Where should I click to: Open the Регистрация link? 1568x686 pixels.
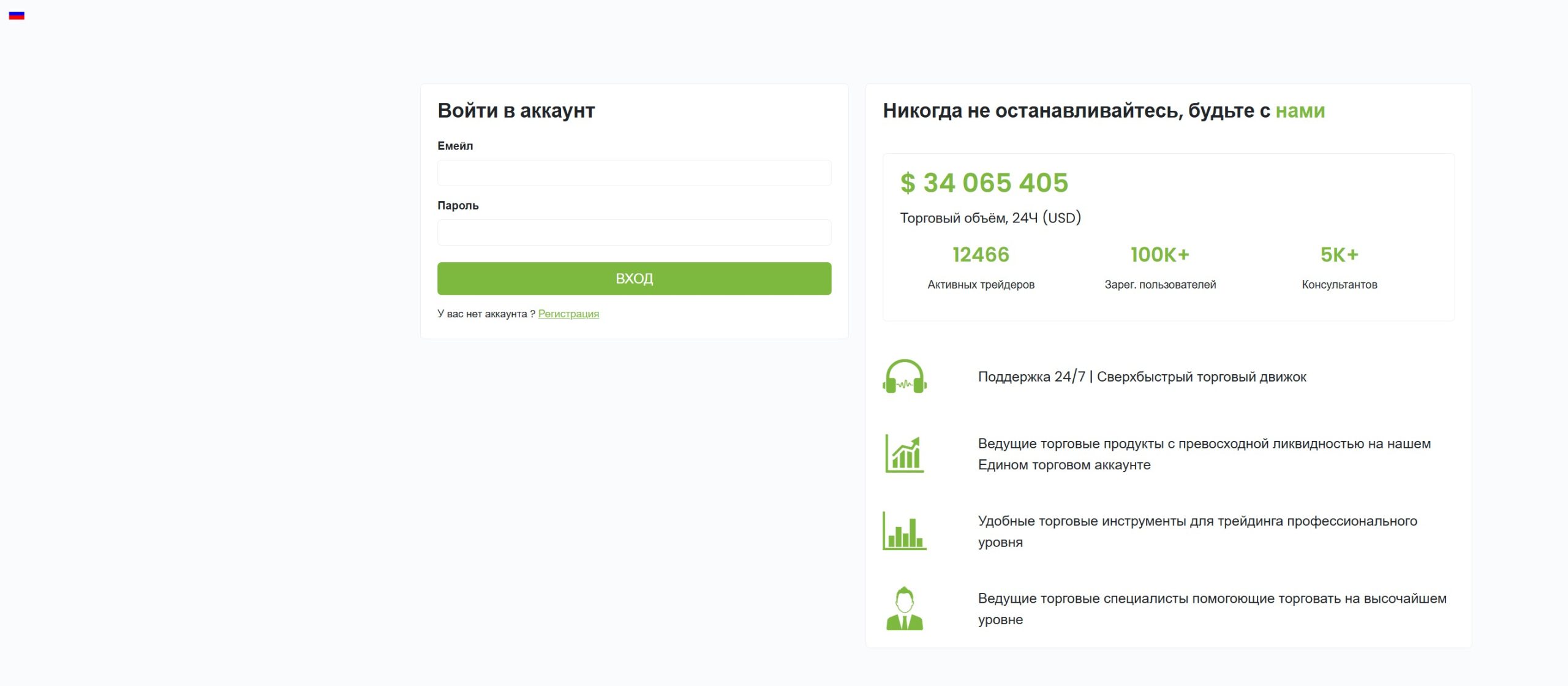tap(568, 314)
